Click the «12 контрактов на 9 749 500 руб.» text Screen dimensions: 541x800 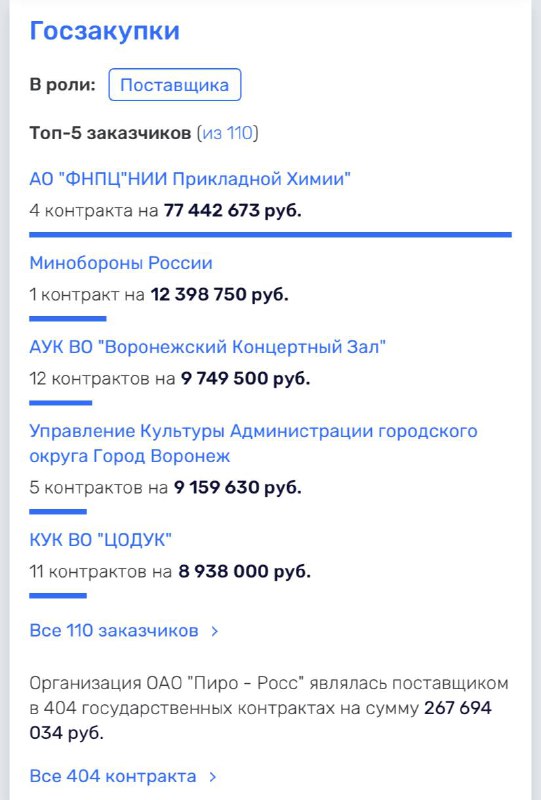(169, 379)
